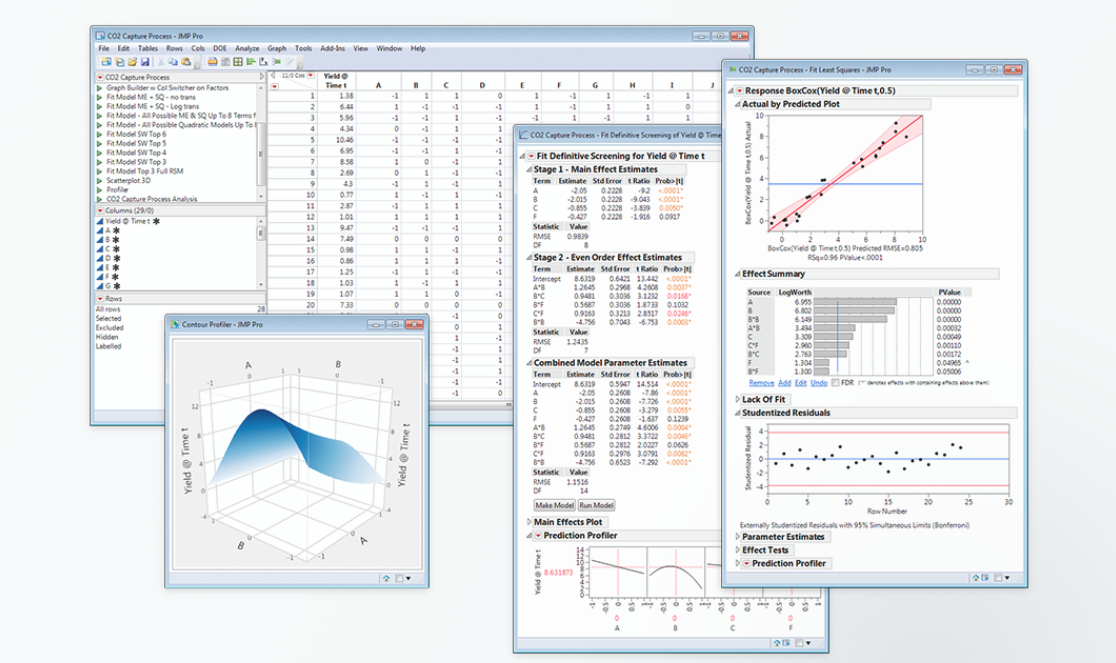Click the Yield @ Time t column header
The image size is (1116, 663).
pos(336,80)
